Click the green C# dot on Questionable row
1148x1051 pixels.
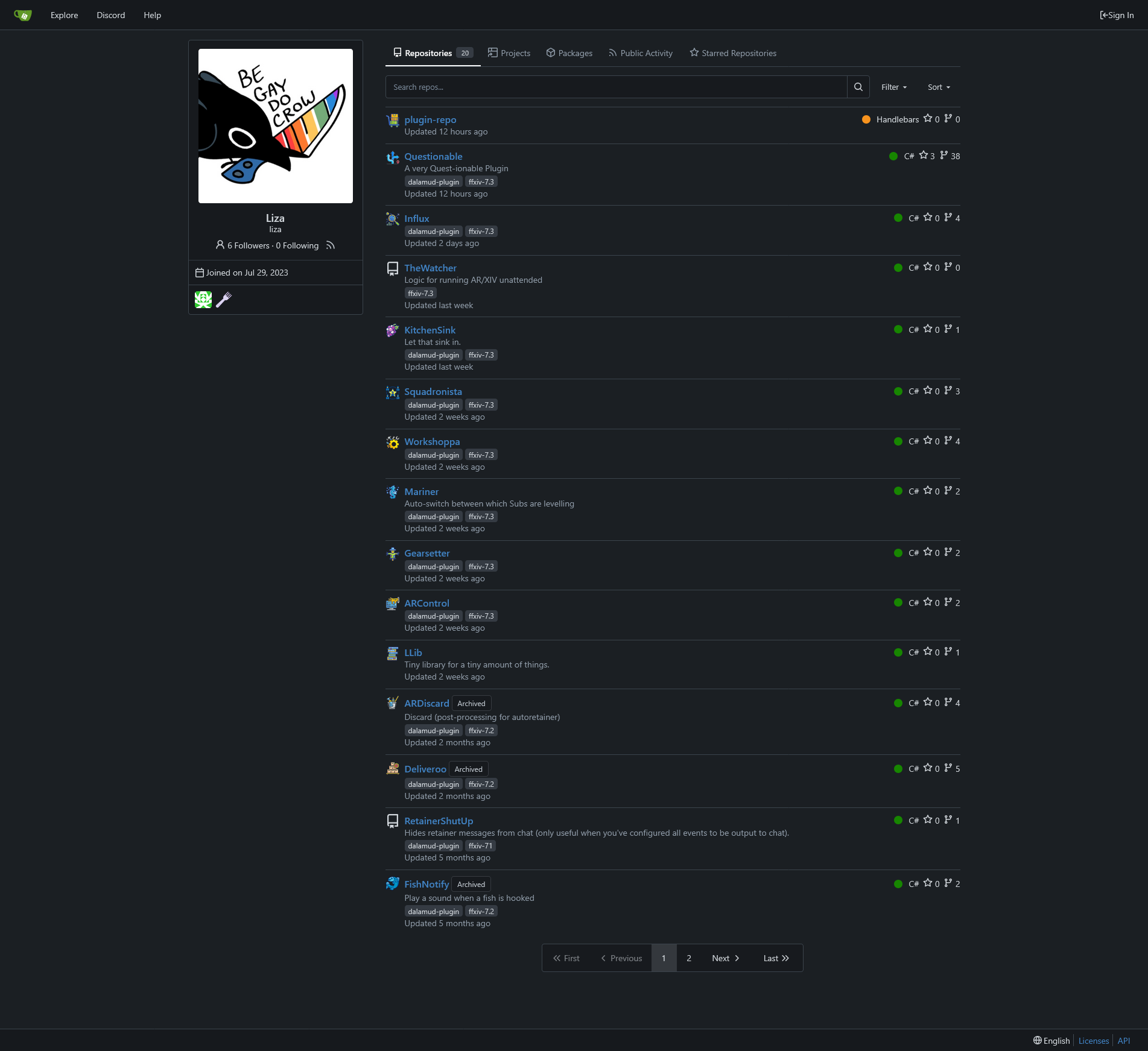pyautogui.click(x=893, y=156)
